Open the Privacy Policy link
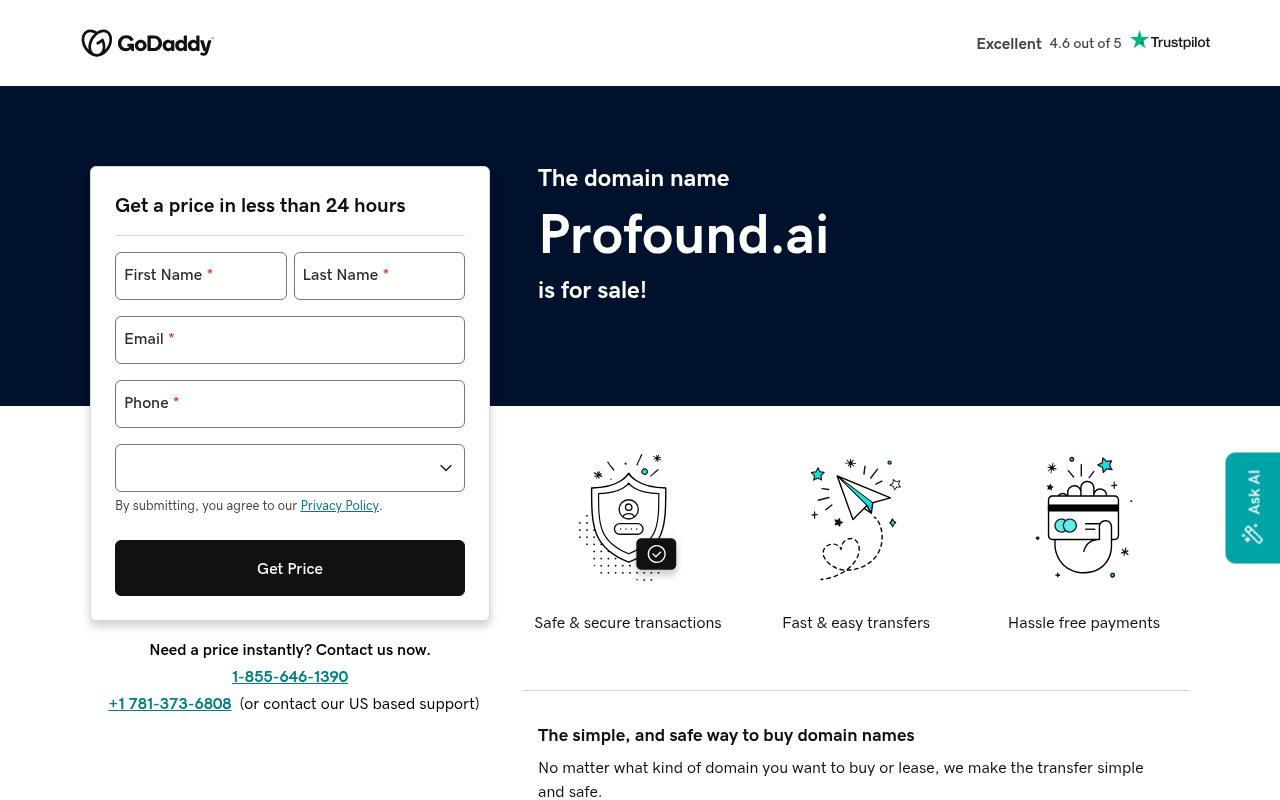The height and width of the screenshot is (800, 1280). click(x=339, y=505)
